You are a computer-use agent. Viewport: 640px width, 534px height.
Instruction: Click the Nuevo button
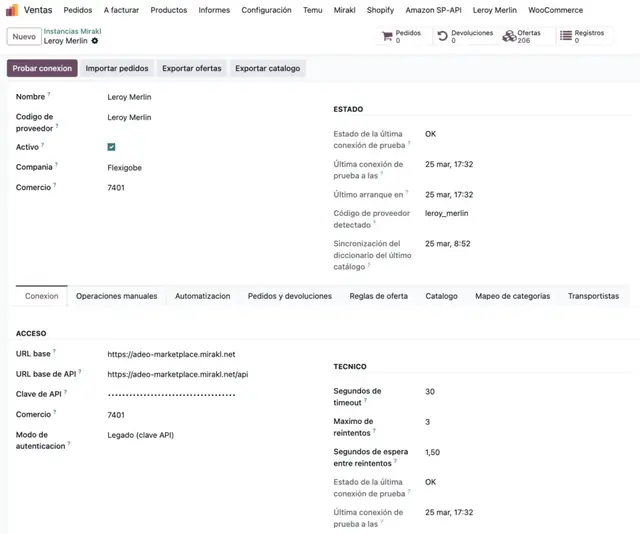point(24,36)
